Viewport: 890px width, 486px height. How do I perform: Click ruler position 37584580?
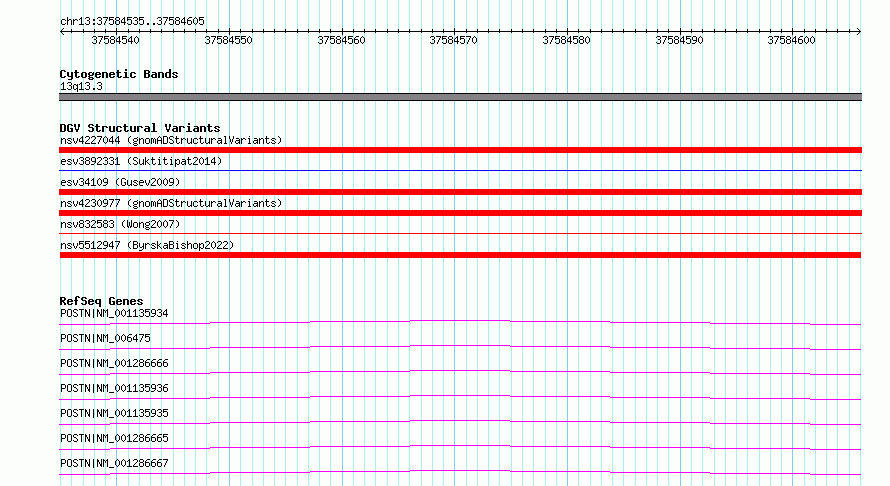pyautogui.click(x=566, y=40)
